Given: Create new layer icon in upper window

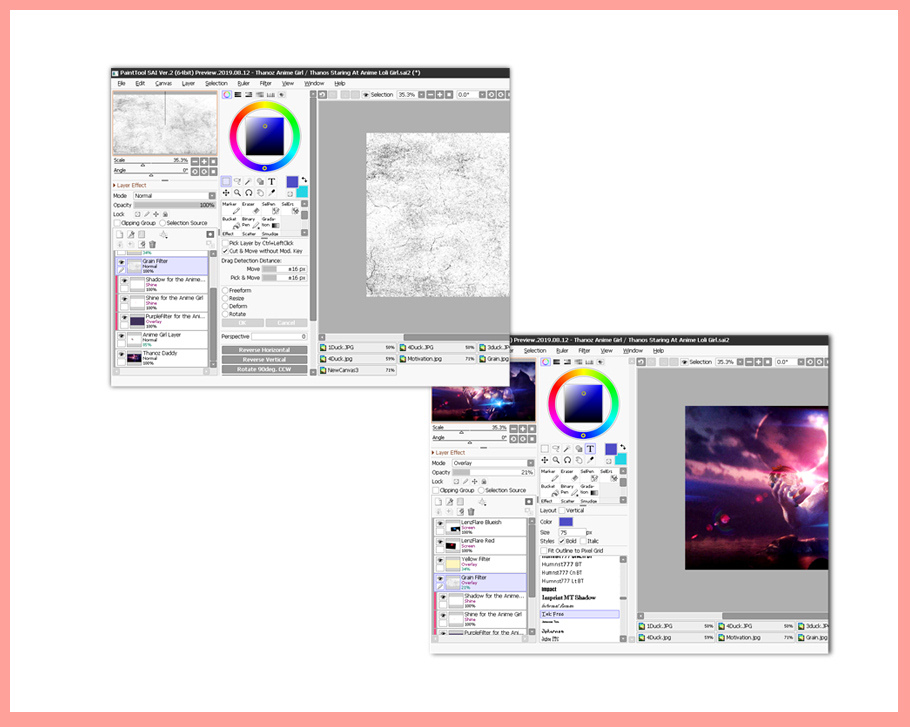Looking at the screenshot, I should tap(120, 234).
